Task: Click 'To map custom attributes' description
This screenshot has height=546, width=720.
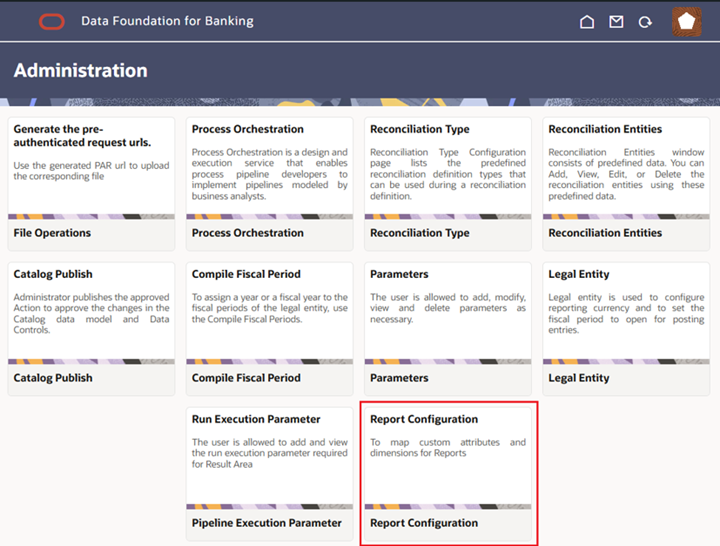Action: click(x=448, y=448)
